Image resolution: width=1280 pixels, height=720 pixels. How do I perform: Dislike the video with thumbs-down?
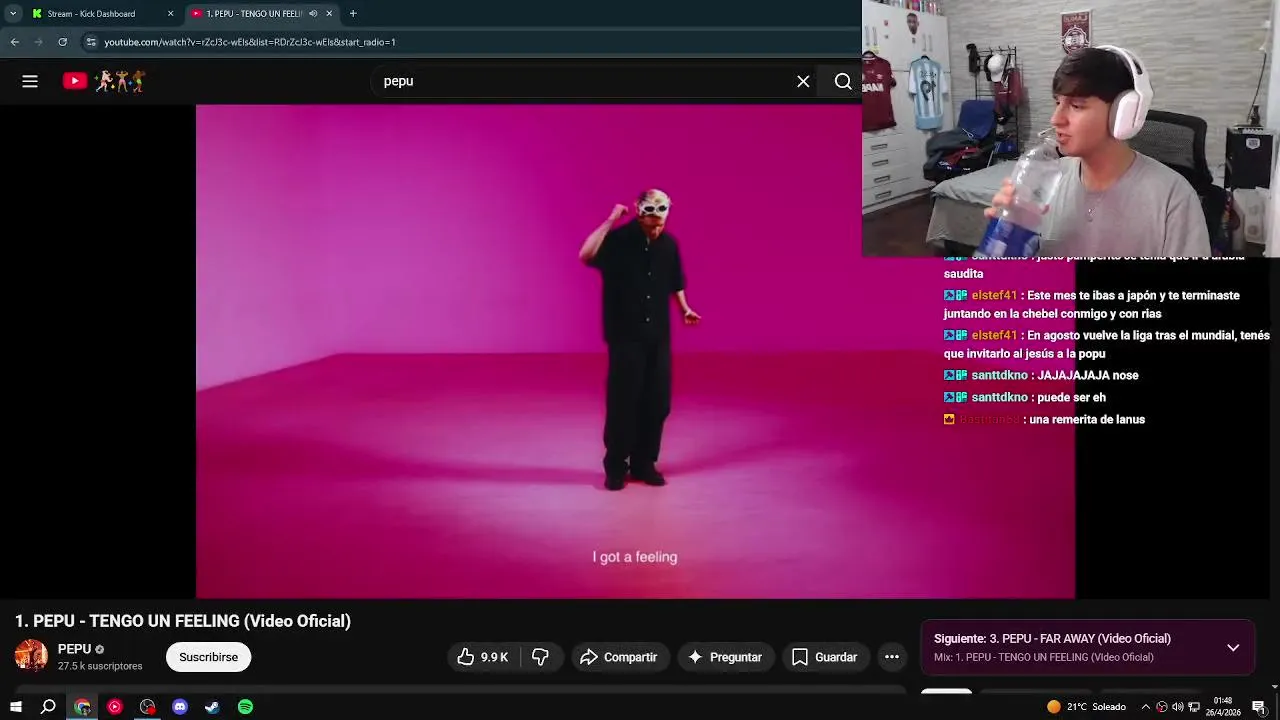pyautogui.click(x=540, y=657)
